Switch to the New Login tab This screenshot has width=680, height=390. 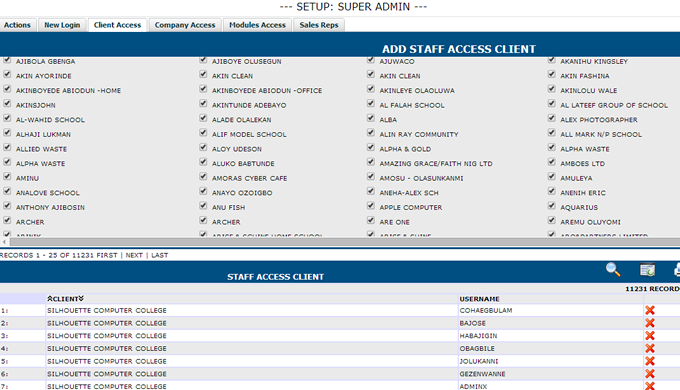[x=62, y=25]
